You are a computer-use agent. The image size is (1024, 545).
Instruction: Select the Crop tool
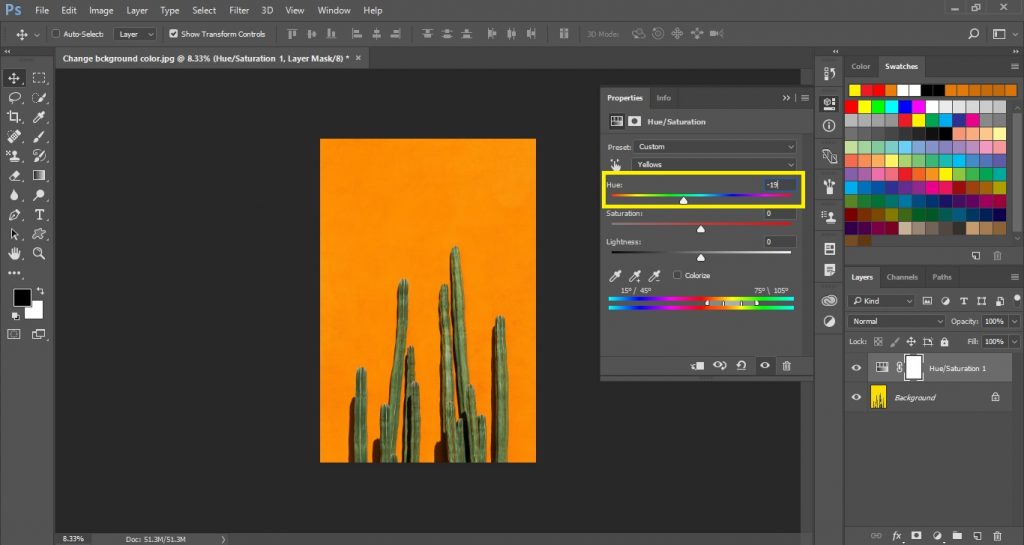(x=14, y=117)
